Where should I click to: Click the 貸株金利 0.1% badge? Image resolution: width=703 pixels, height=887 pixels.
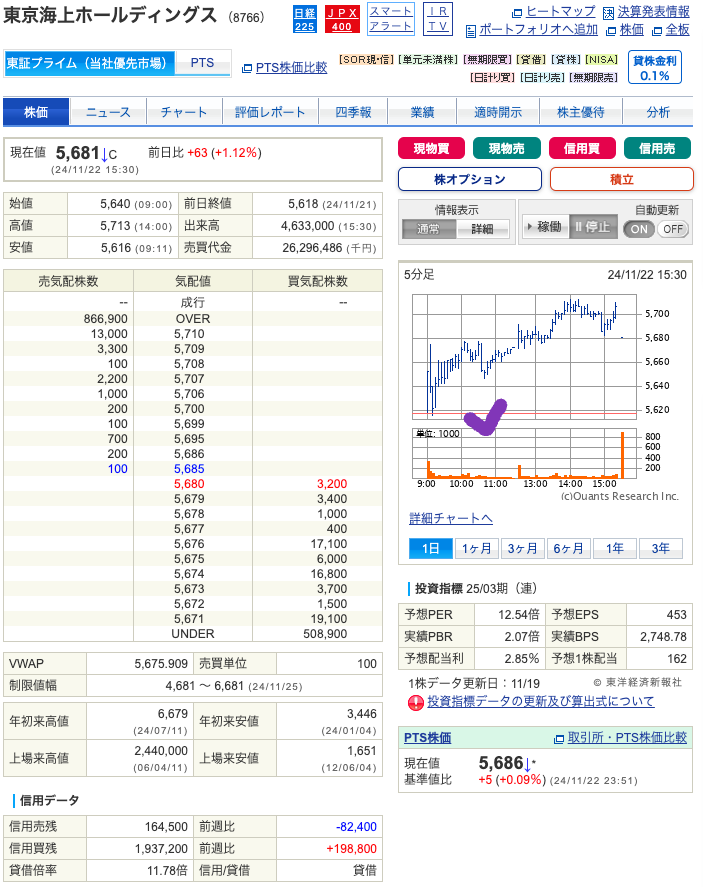654,67
